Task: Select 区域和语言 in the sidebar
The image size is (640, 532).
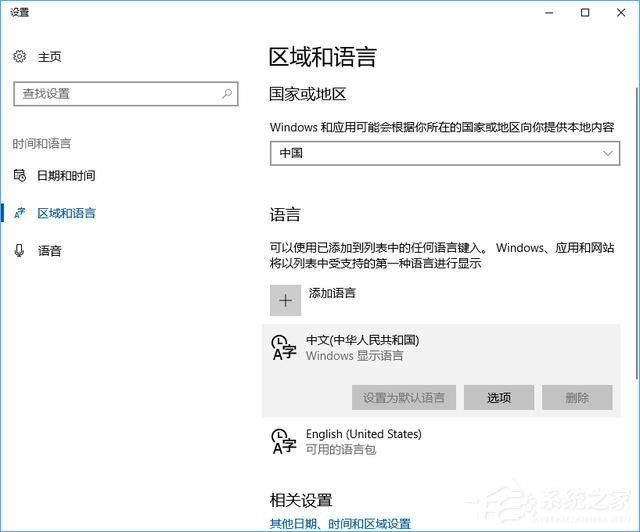Action: pyautogui.click(x=67, y=213)
